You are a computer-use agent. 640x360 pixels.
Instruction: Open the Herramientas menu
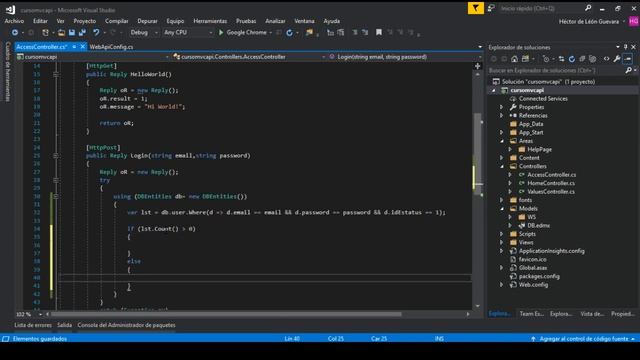tap(210, 21)
